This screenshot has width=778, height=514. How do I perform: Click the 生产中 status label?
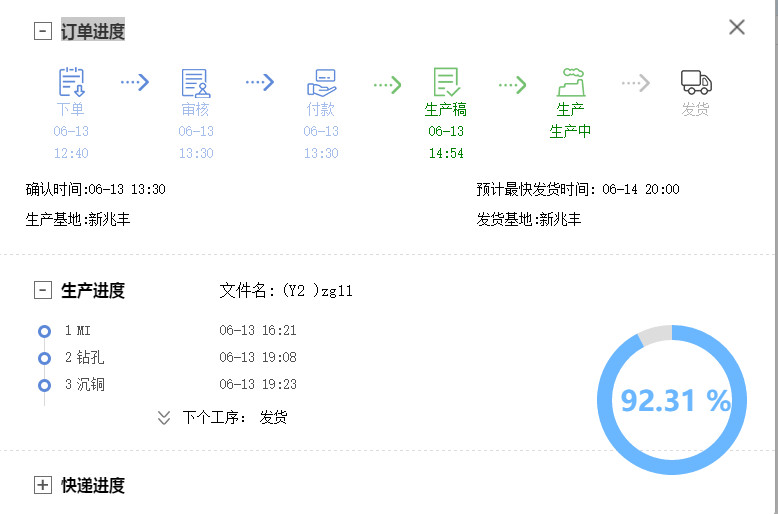click(571, 131)
